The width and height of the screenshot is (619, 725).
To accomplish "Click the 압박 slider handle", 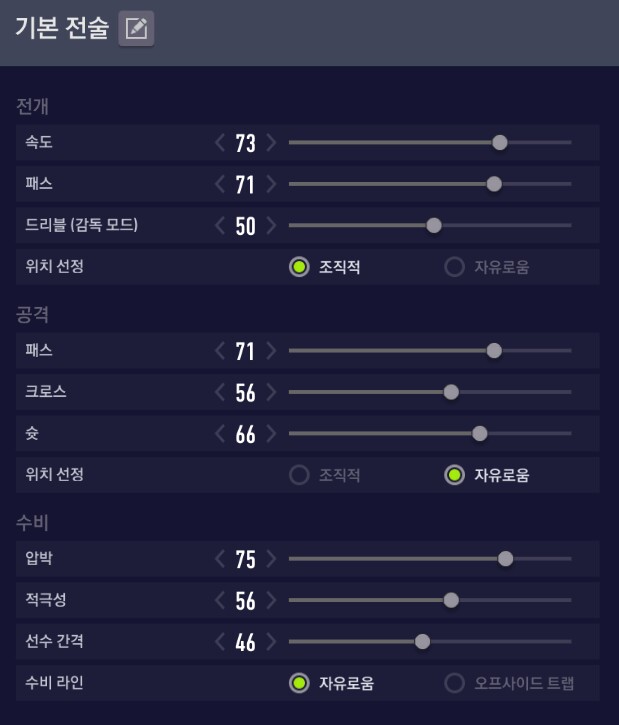I will click(505, 559).
